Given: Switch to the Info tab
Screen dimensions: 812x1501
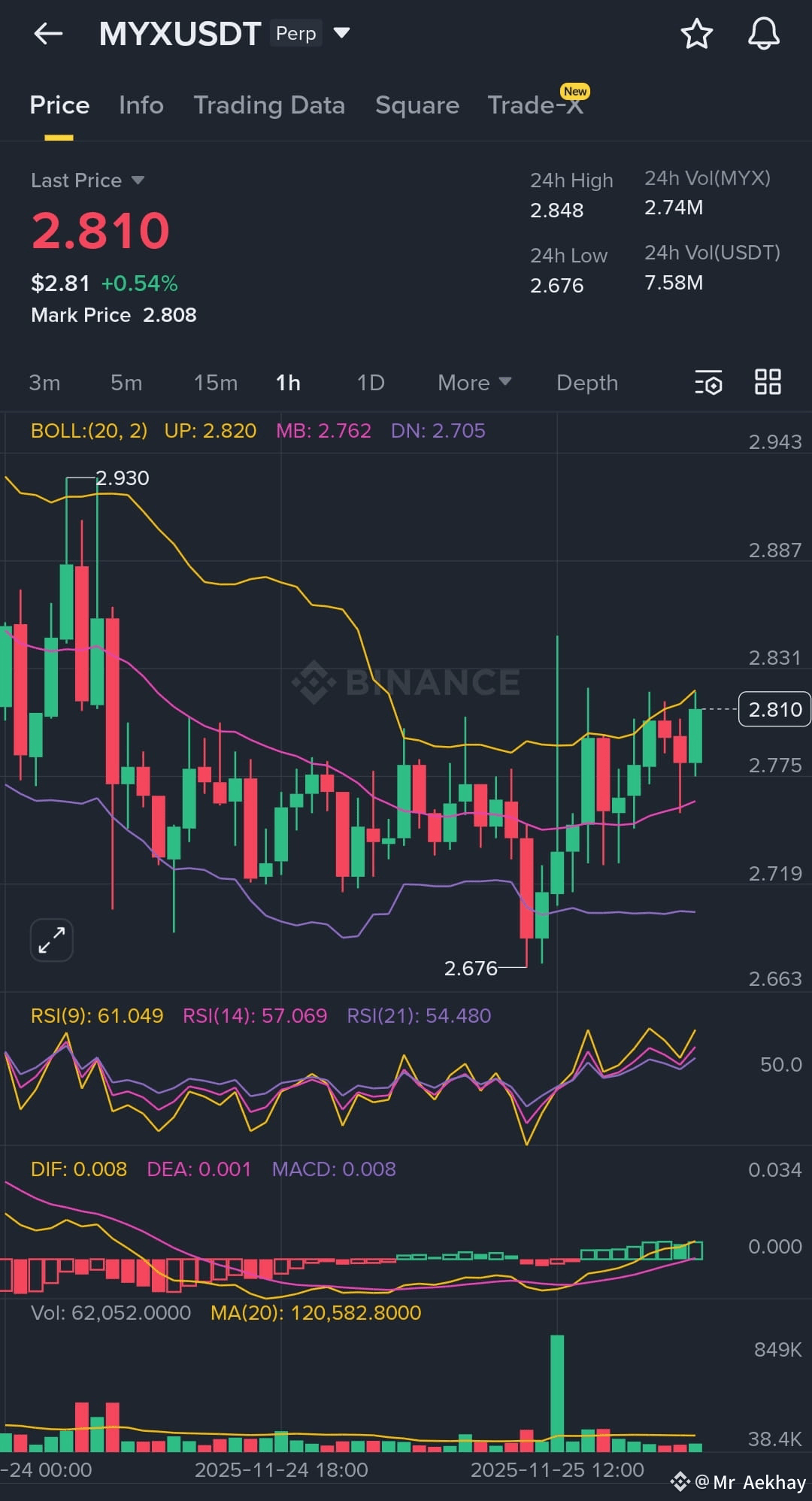Looking at the screenshot, I should tap(141, 105).
